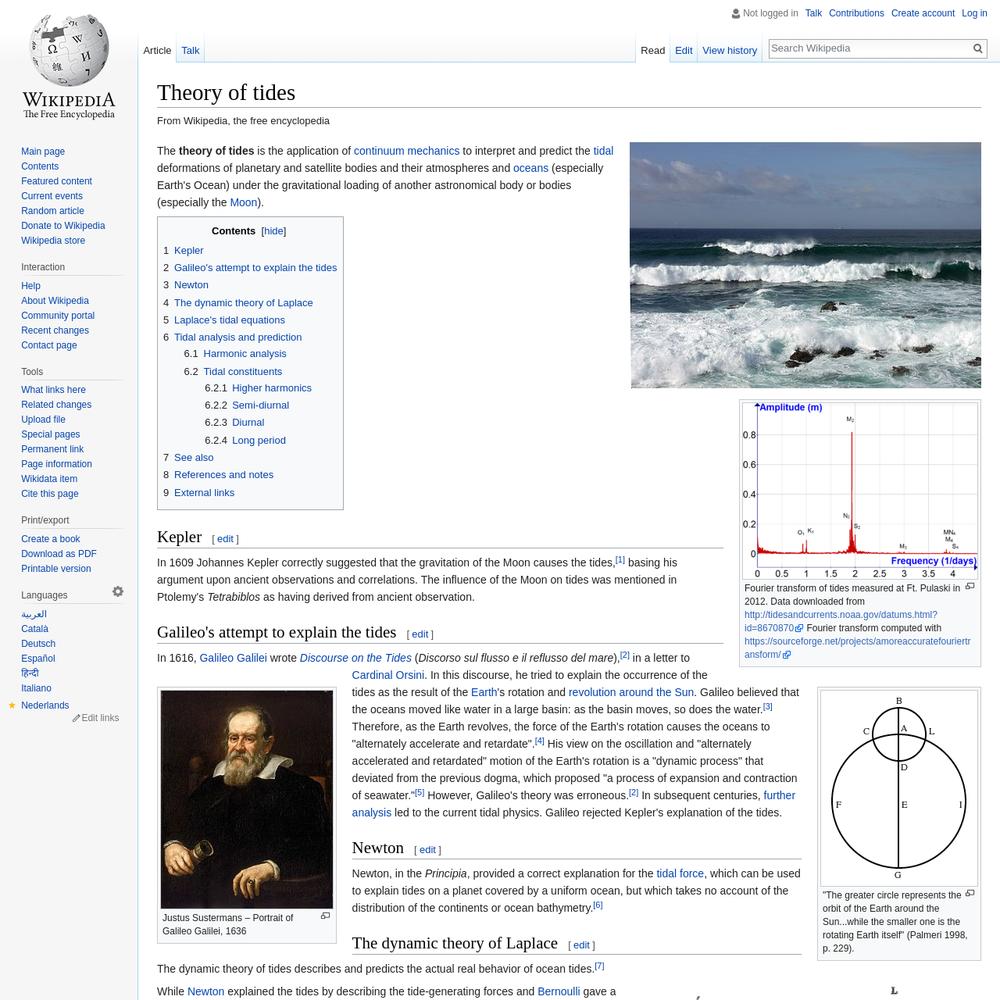The width and height of the screenshot is (1000, 1000).
Task: Open the View history tab
Action: pyautogui.click(x=730, y=50)
